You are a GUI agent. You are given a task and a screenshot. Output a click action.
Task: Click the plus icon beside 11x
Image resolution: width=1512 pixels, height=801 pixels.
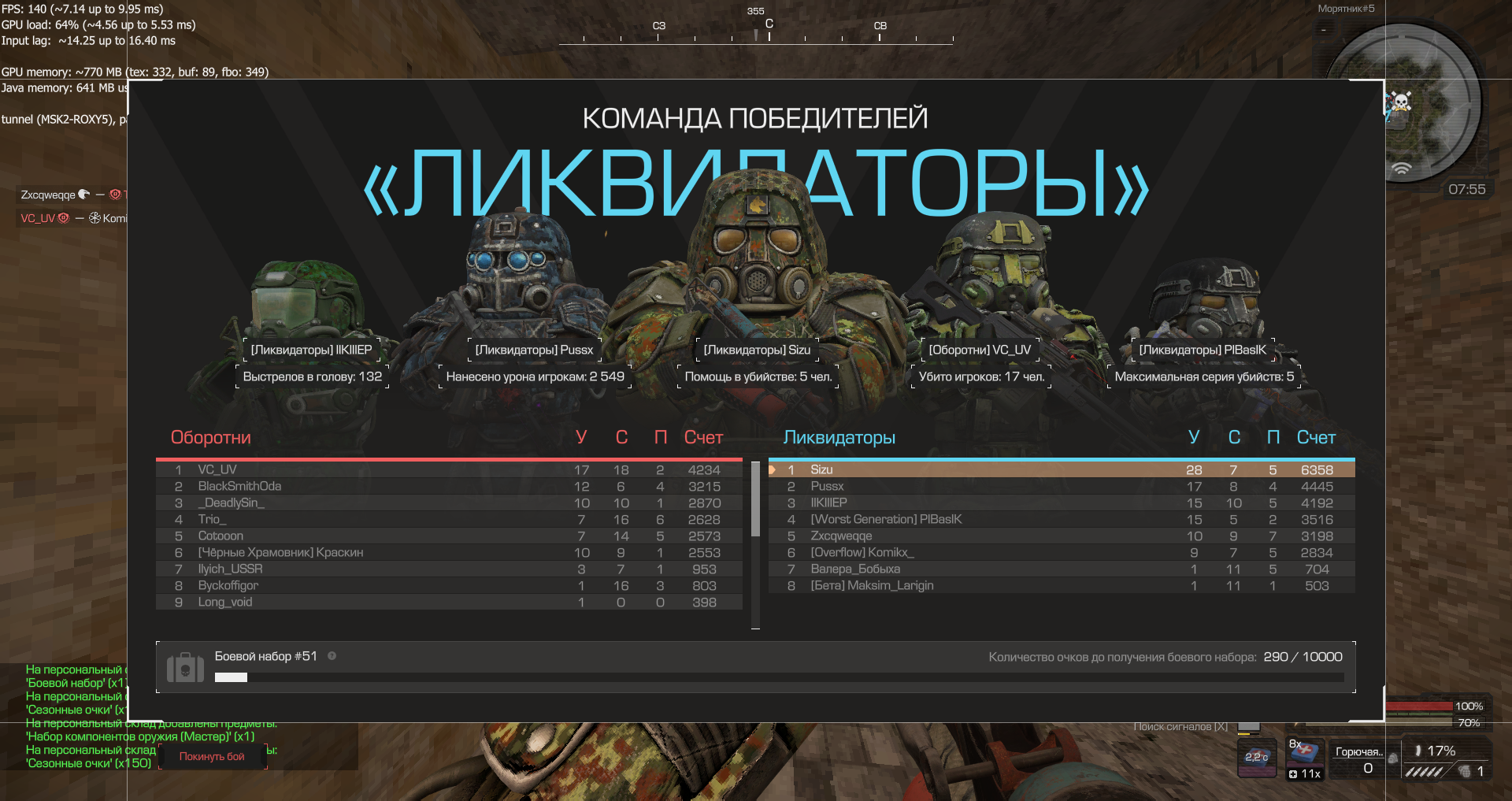tap(1293, 774)
